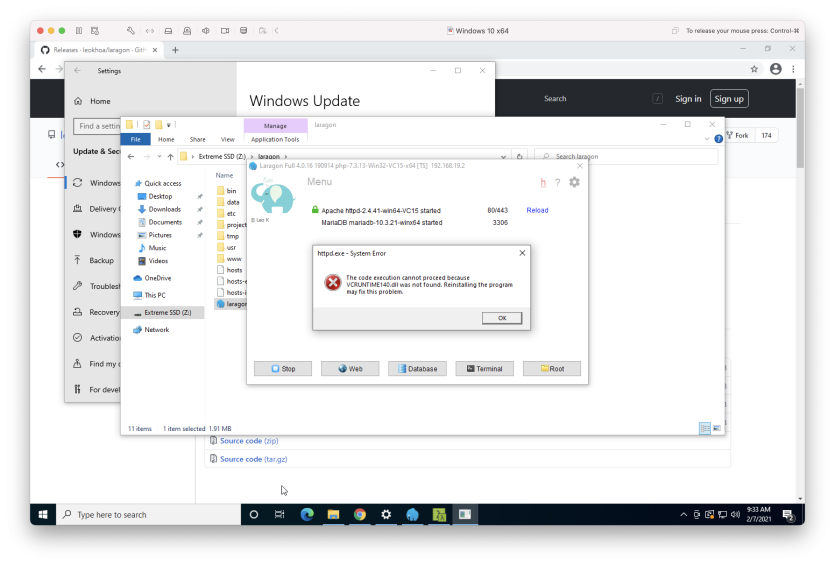Switch to details view icon in File Explorer status bar
835x565 pixels.
[705, 428]
